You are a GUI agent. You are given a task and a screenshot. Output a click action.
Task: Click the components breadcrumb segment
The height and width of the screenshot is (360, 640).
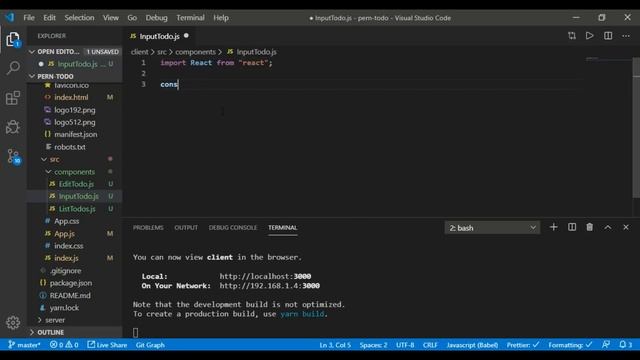coord(195,52)
